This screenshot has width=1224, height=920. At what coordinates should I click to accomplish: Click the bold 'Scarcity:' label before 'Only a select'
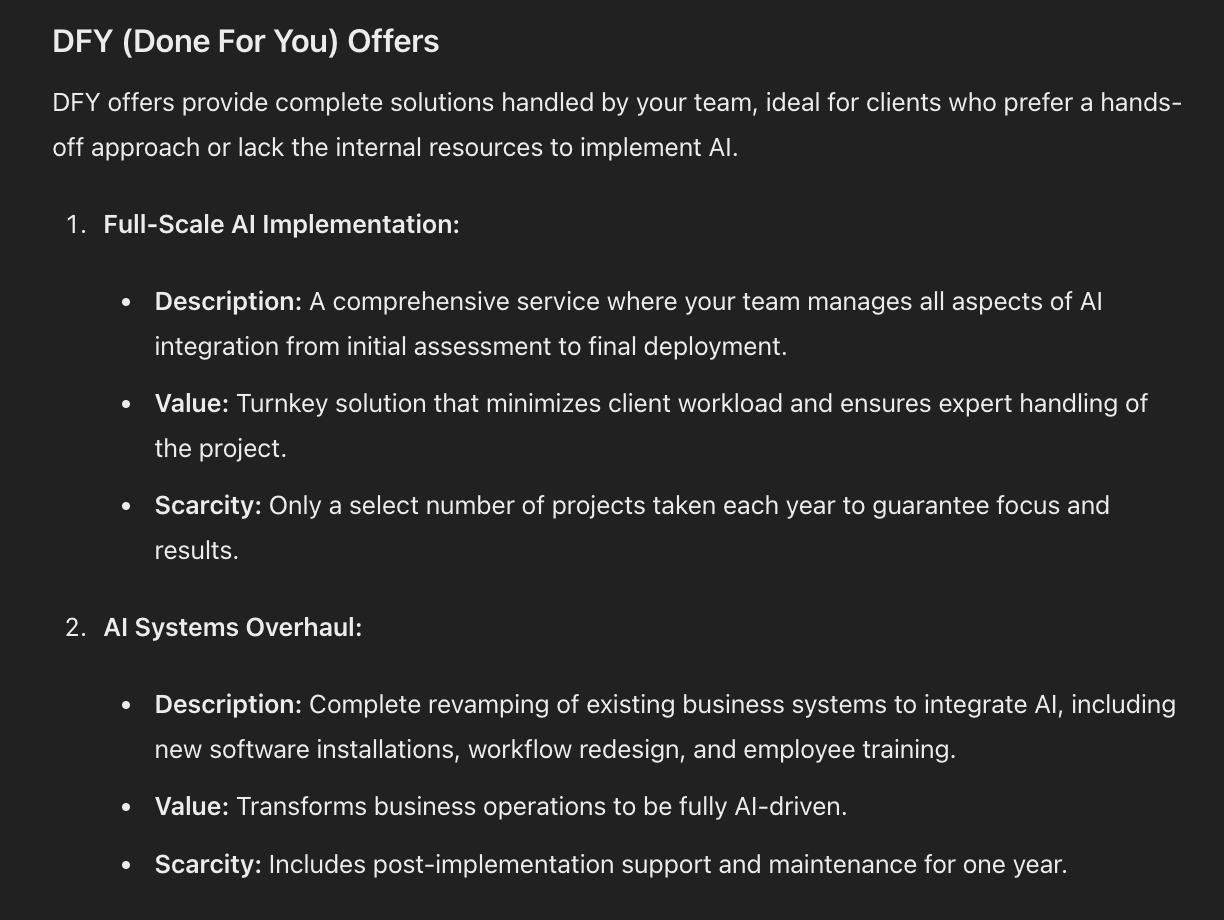(x=207, y=506)
